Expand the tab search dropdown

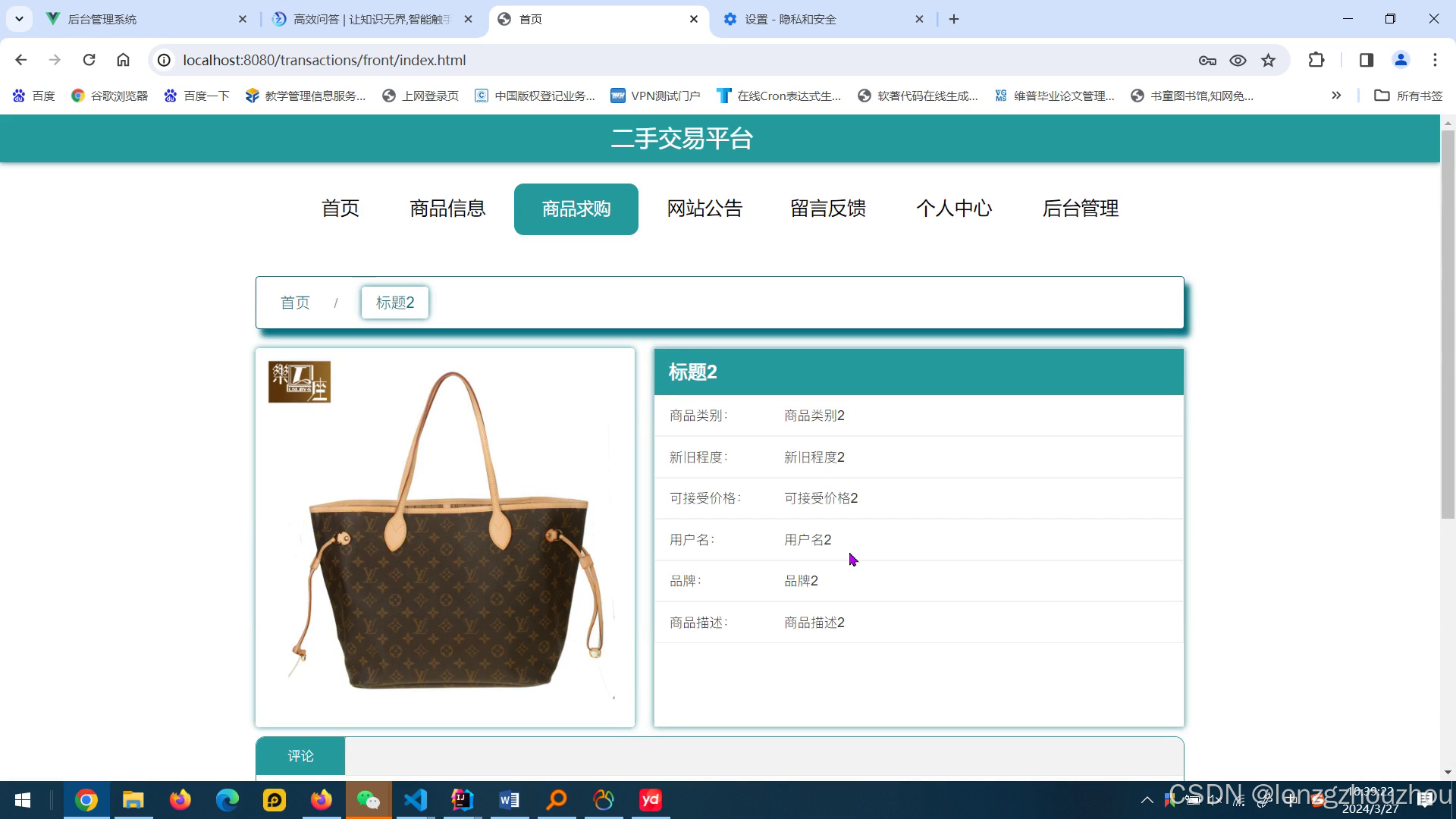pyautogui.click(x=19, y=19)
